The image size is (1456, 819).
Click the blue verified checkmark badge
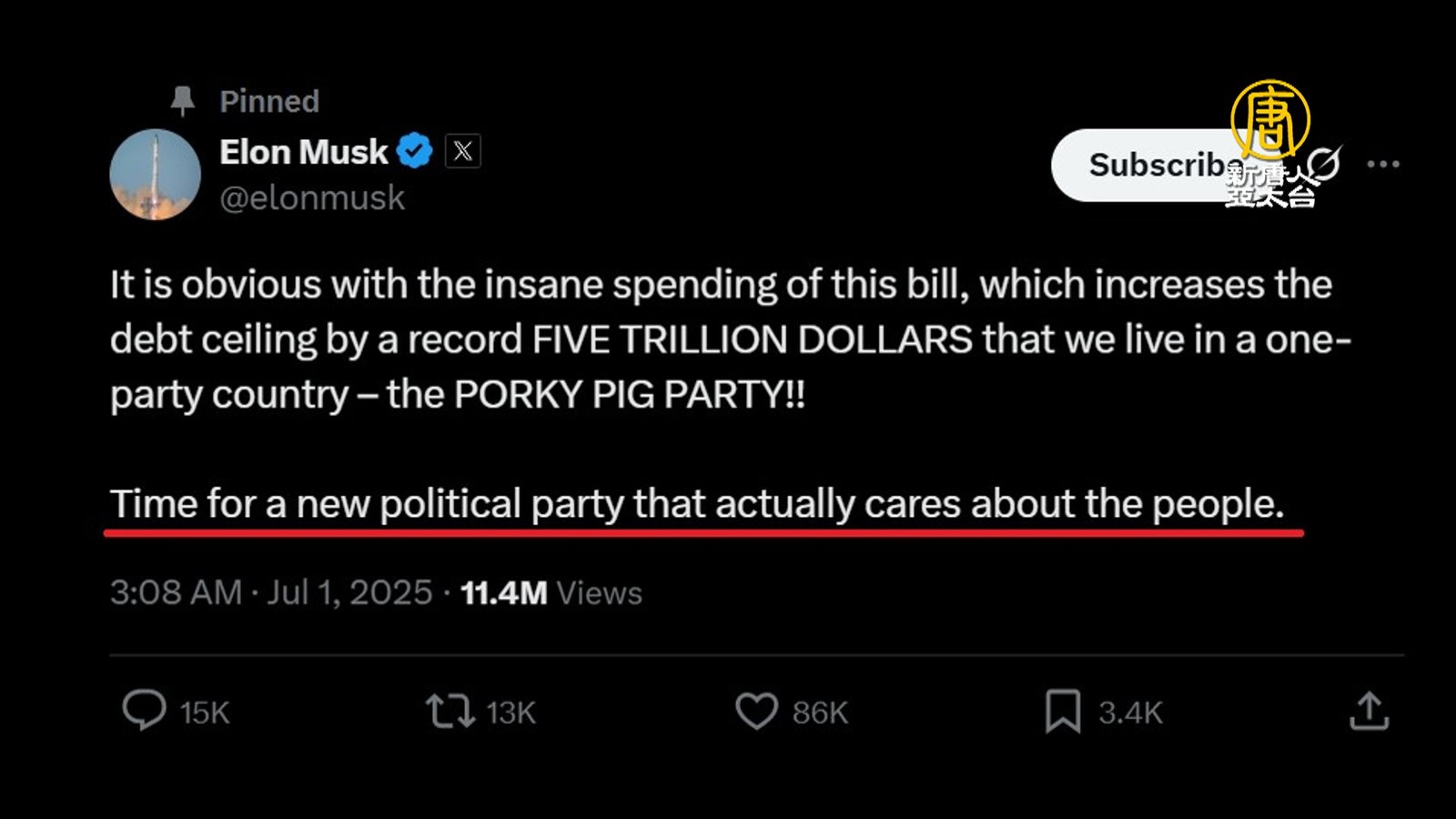click(x=415, y=151)
